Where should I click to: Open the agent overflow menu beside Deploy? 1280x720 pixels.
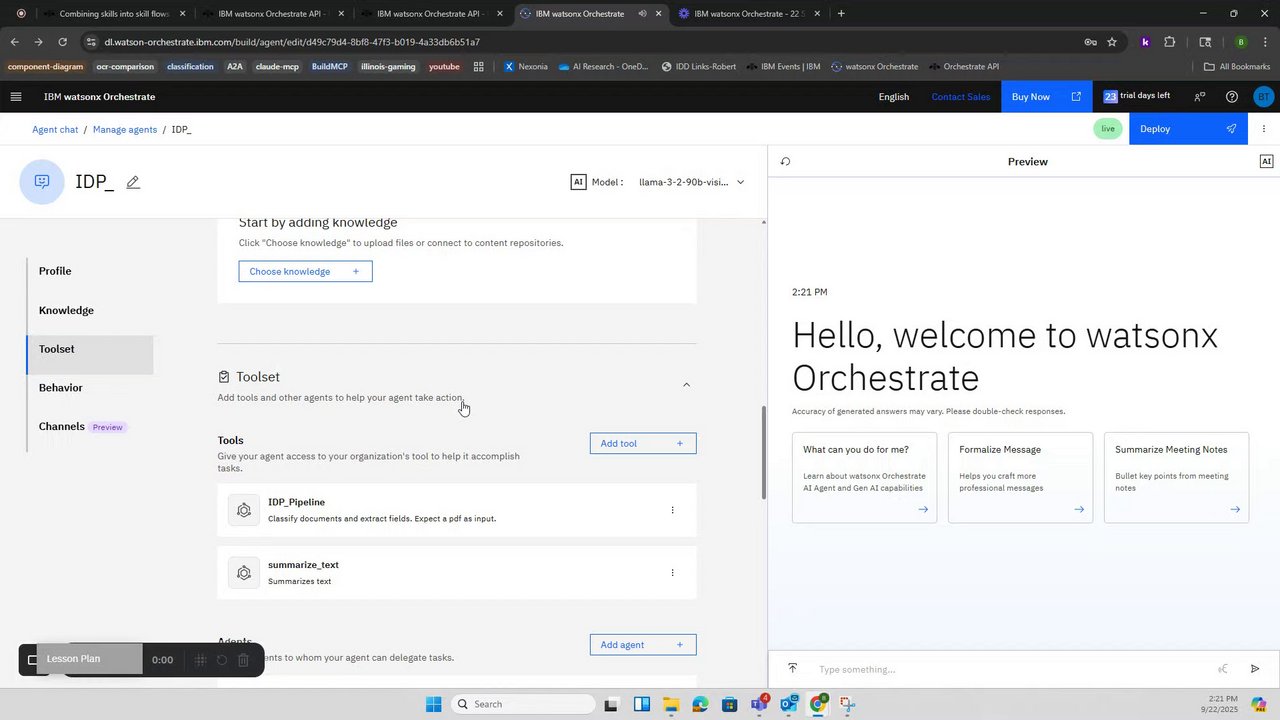point(1264,129)
